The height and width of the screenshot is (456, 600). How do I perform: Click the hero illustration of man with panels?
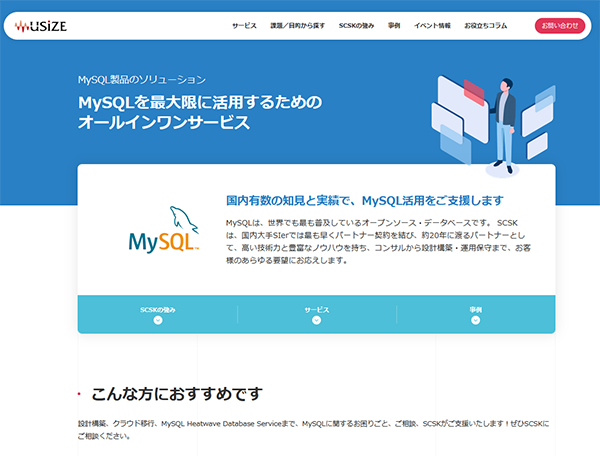pos(494,126)
